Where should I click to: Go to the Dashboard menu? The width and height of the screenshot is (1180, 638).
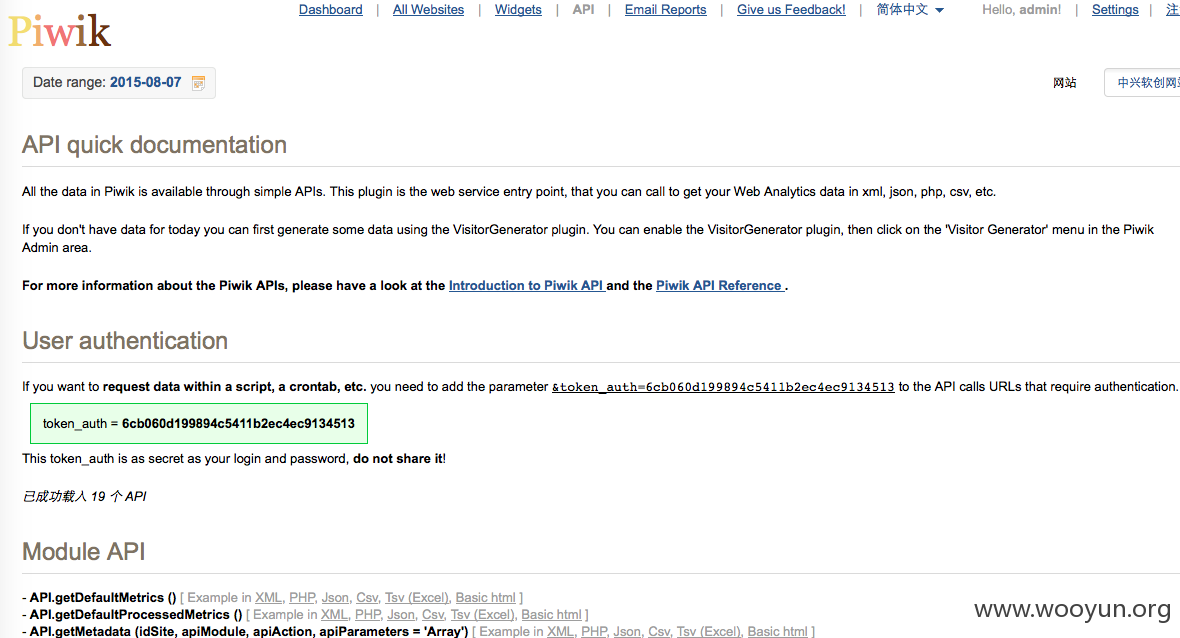tap(330, 10)
